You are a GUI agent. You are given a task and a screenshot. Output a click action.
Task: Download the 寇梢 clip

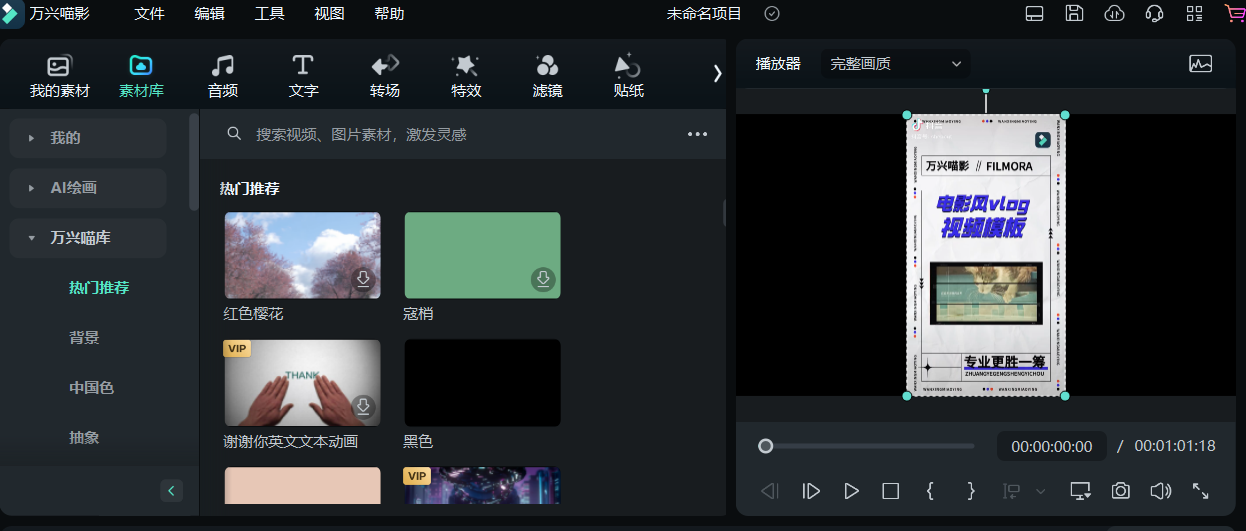click(543, 279)
